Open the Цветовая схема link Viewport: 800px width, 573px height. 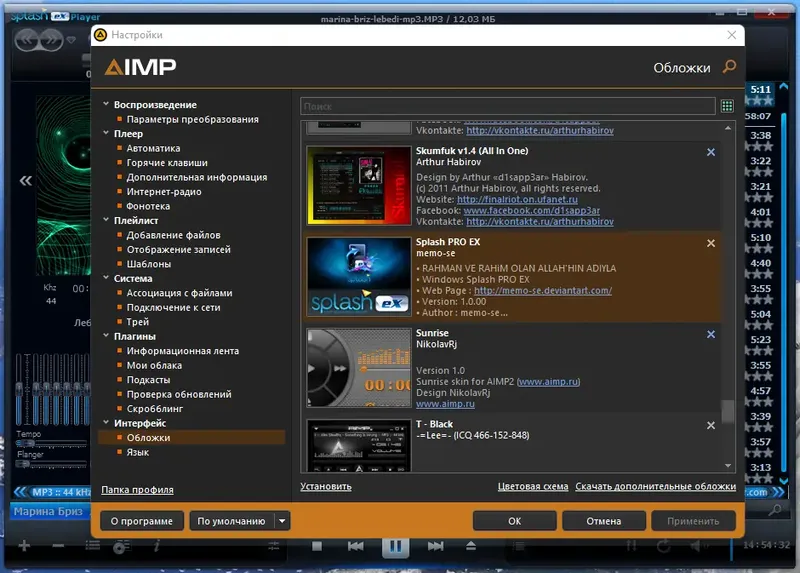[x=533, y=486]
